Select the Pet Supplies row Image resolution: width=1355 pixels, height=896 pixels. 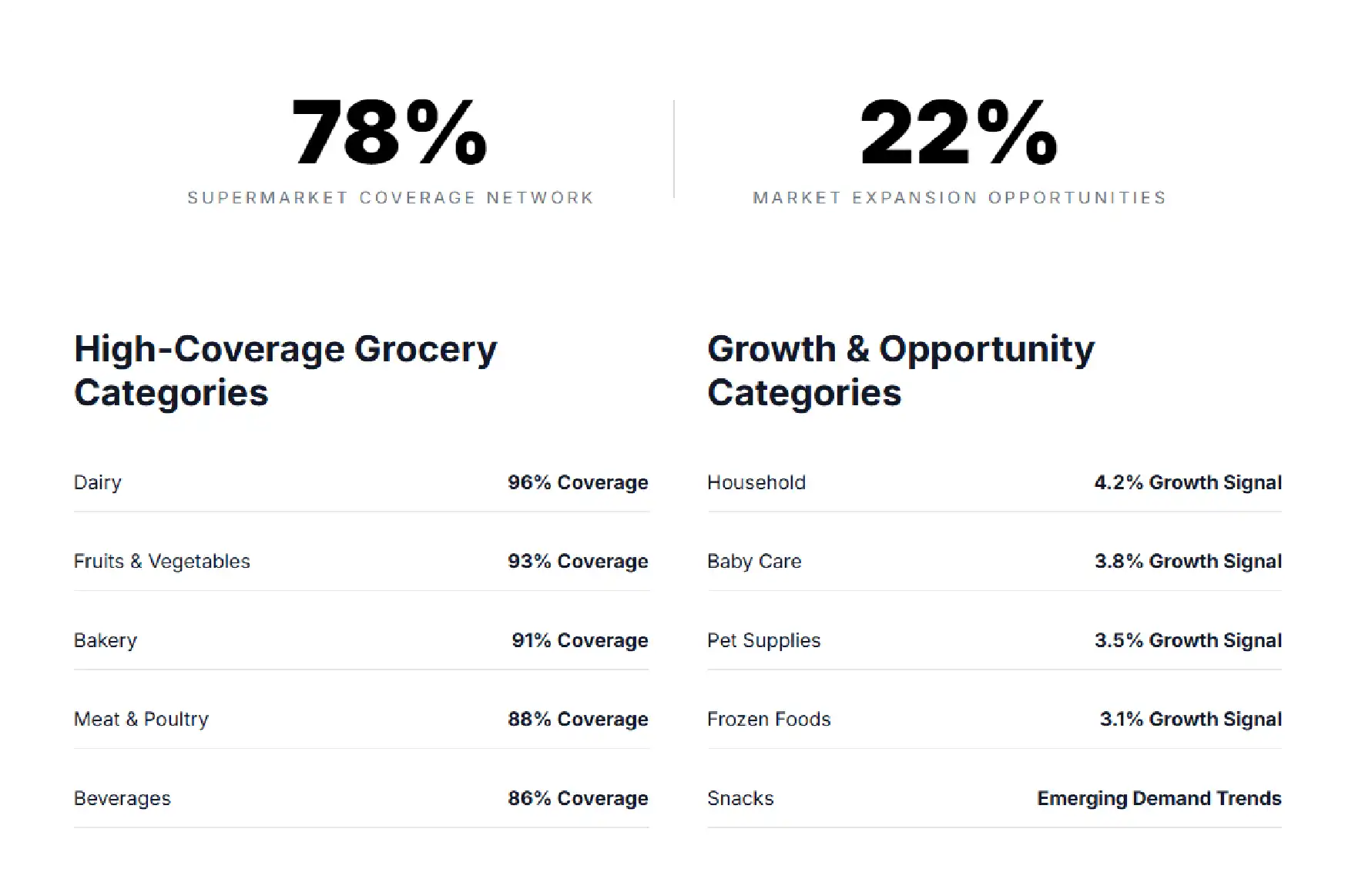994,640
